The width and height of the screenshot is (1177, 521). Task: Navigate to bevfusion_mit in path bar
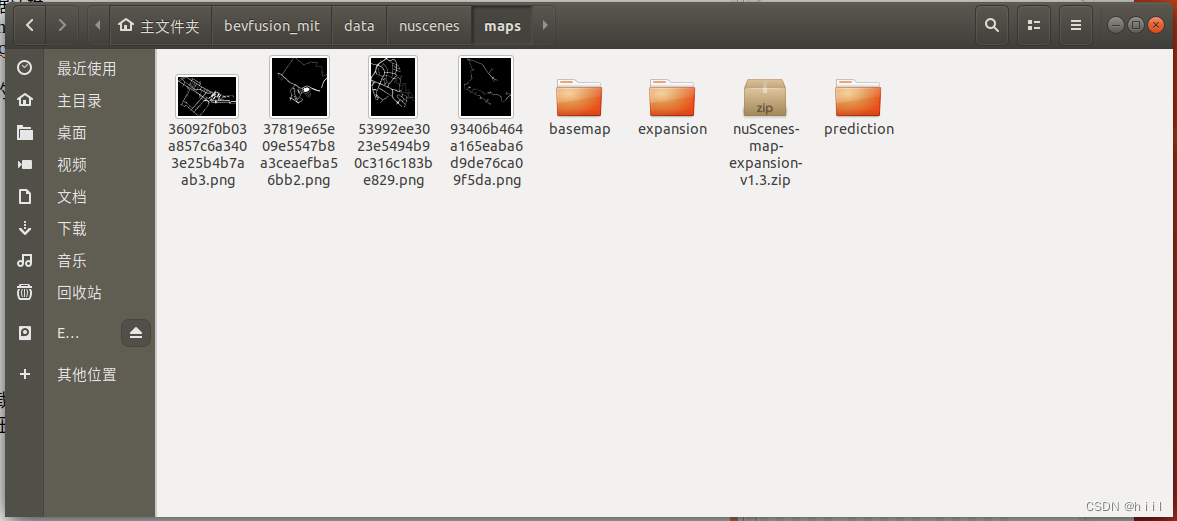tap(272, 26)
